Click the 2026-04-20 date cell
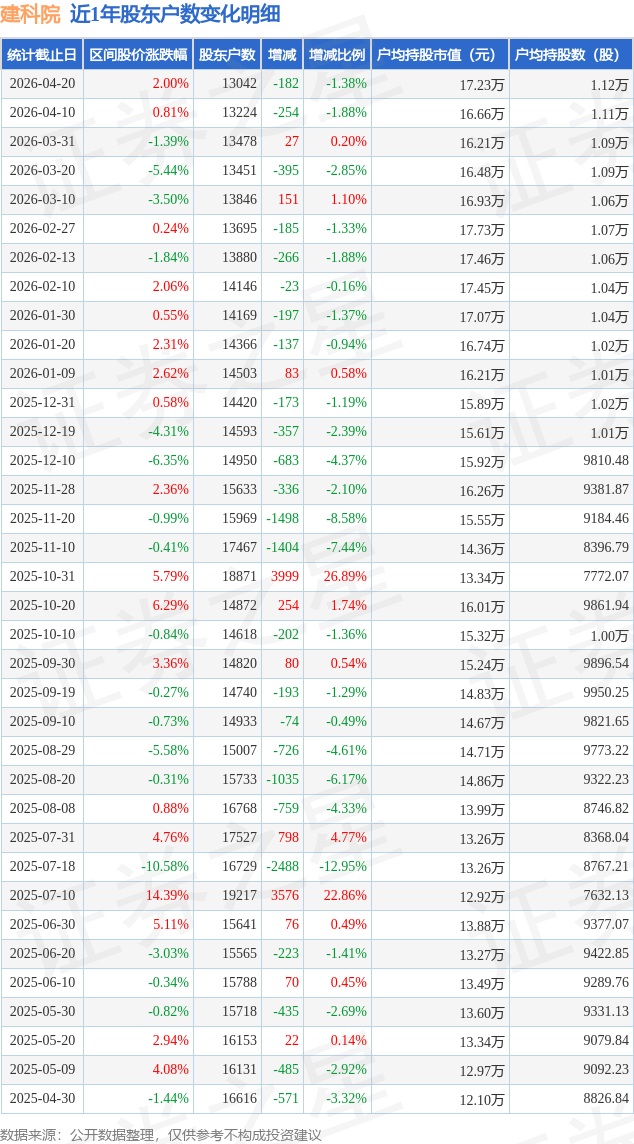The height and width of the screenshot is (1144, 634). (x=42, y=84)
